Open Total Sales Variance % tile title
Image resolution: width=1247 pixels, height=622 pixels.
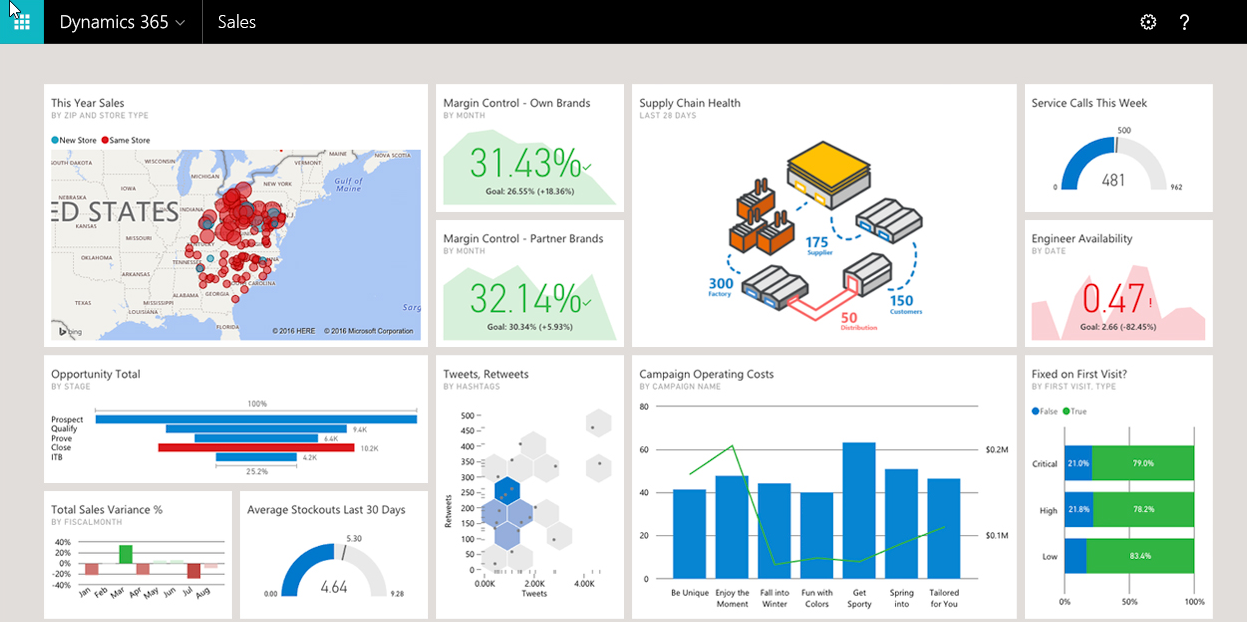click(x=107, y=510)
